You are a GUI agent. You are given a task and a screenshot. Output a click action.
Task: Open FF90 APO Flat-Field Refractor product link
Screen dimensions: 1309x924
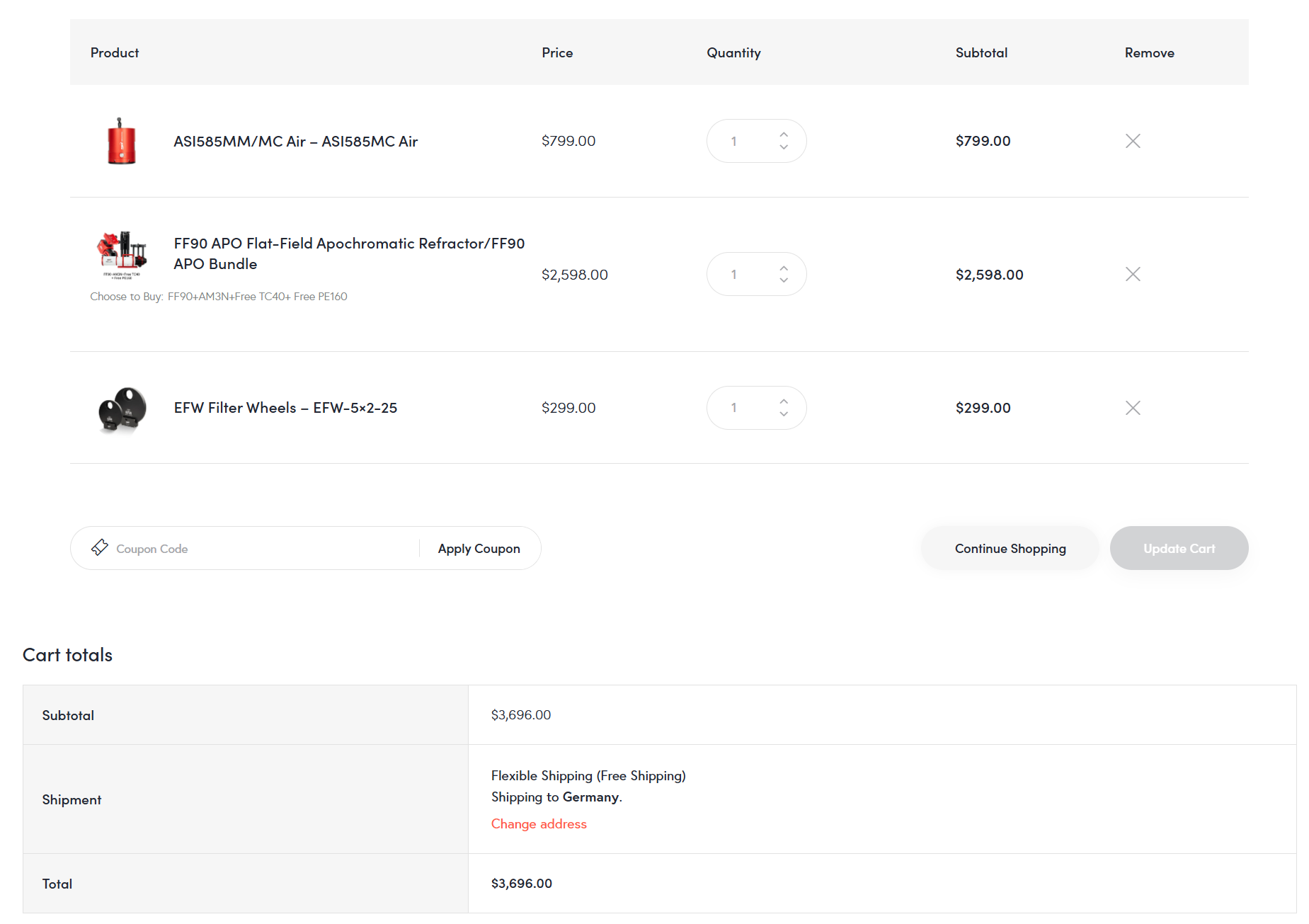(350, 253)
